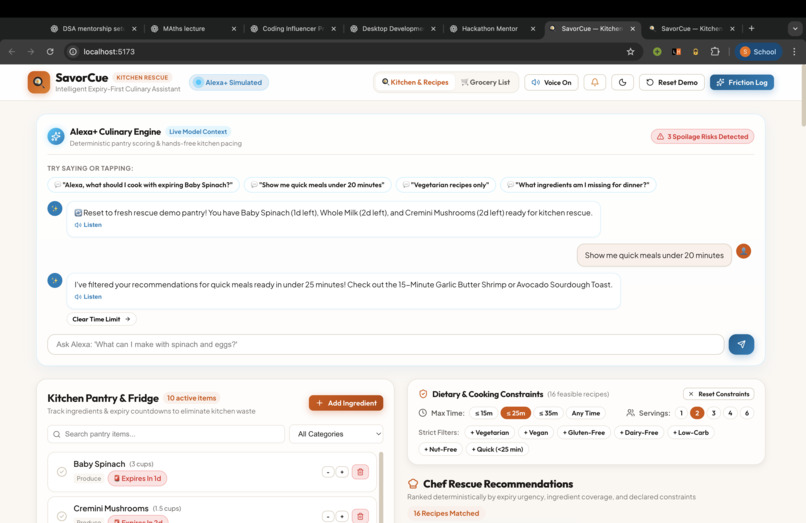
Task: Toggle Dairy-Free strict filter
Action: point(639,432)
